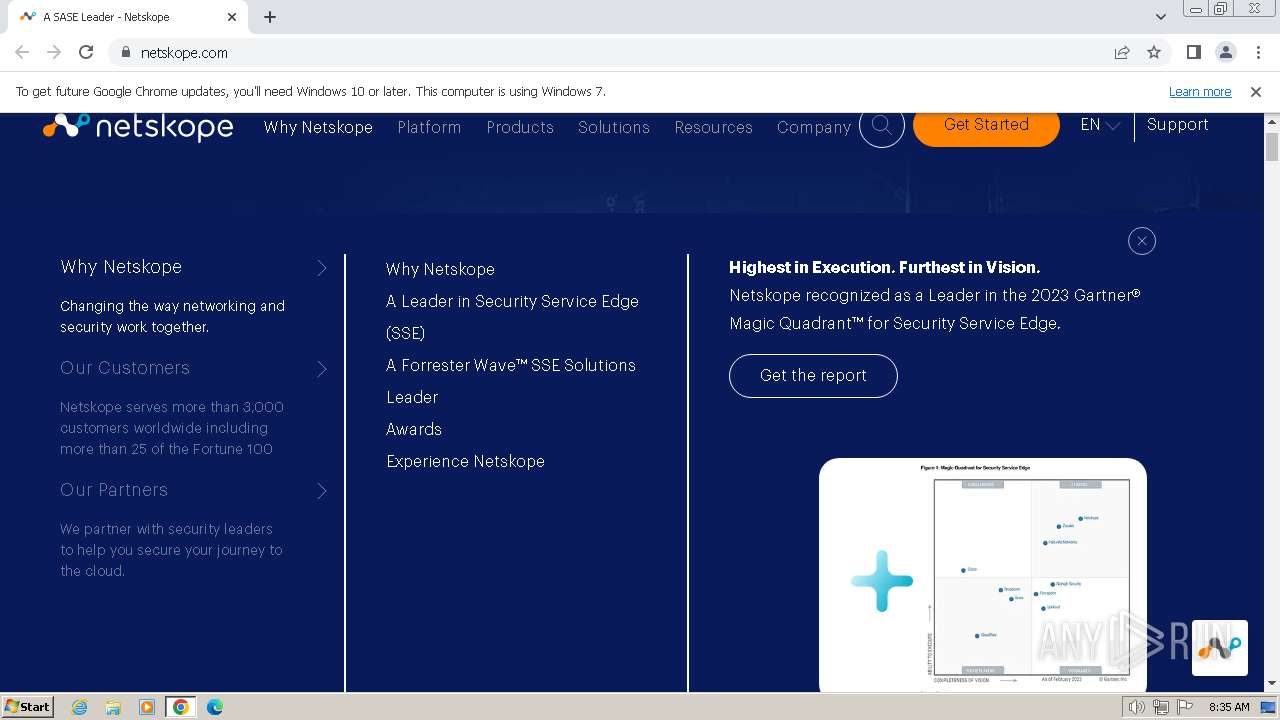The height and width of the screenshot is (720, 1280).
Task: Launch Internet Explorer from taskbar
Action: [x=80, y=707]
